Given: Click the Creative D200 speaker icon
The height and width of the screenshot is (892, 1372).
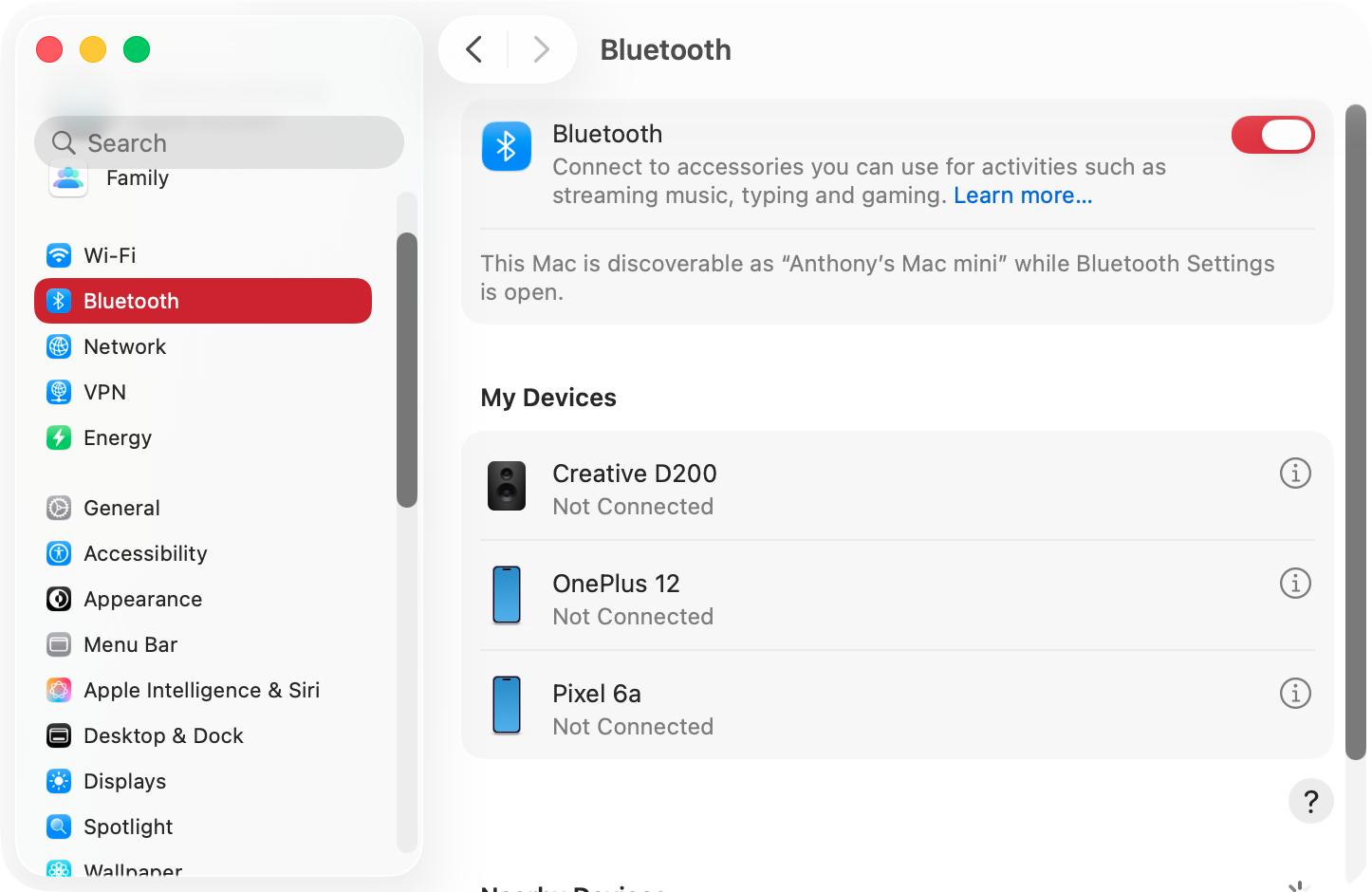Looking at the screenshot, I should [507, 486].
